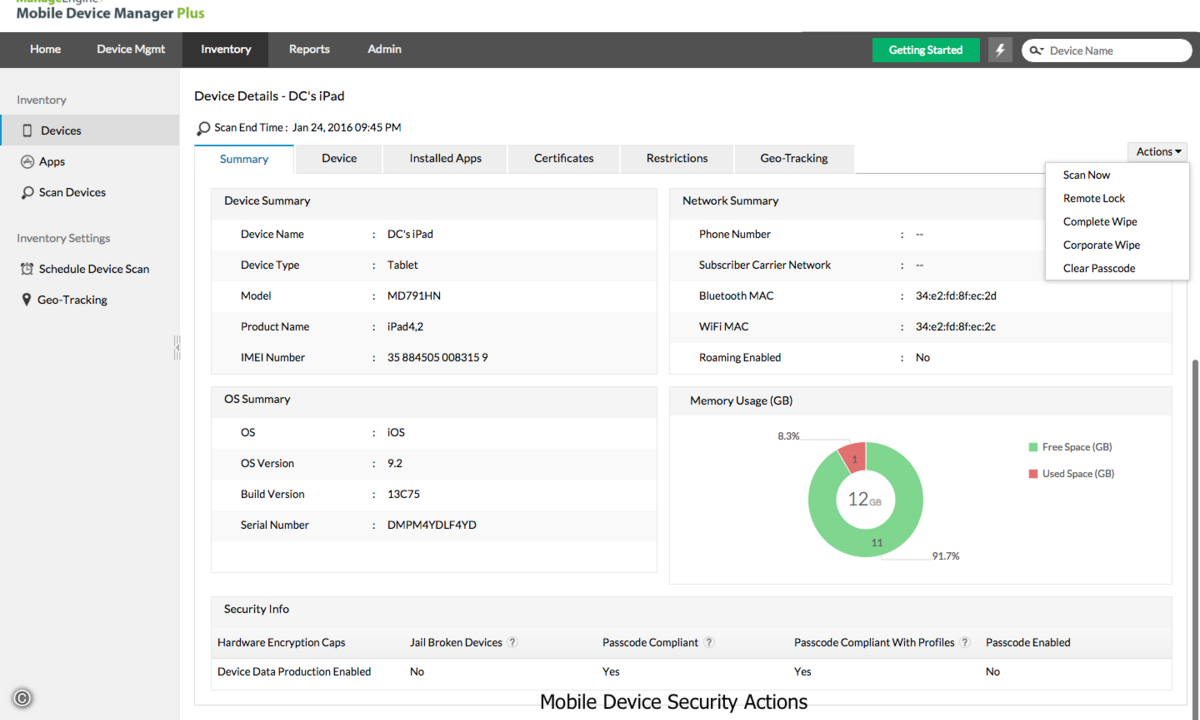1200x720 pixels.
Task: Open the Actions dropdown
Action: (1159, 152)
